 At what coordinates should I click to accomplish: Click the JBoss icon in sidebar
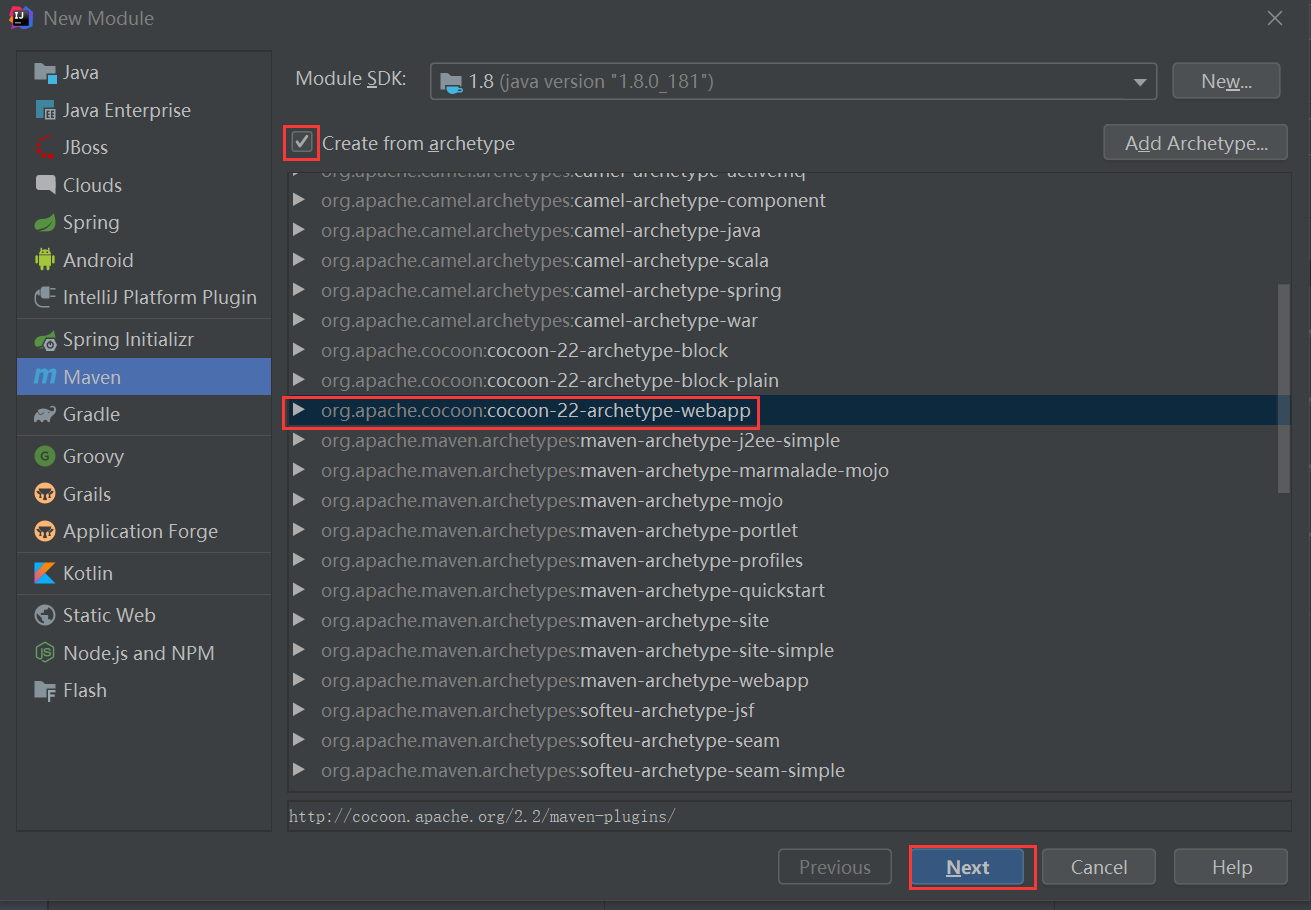point(45,148)
